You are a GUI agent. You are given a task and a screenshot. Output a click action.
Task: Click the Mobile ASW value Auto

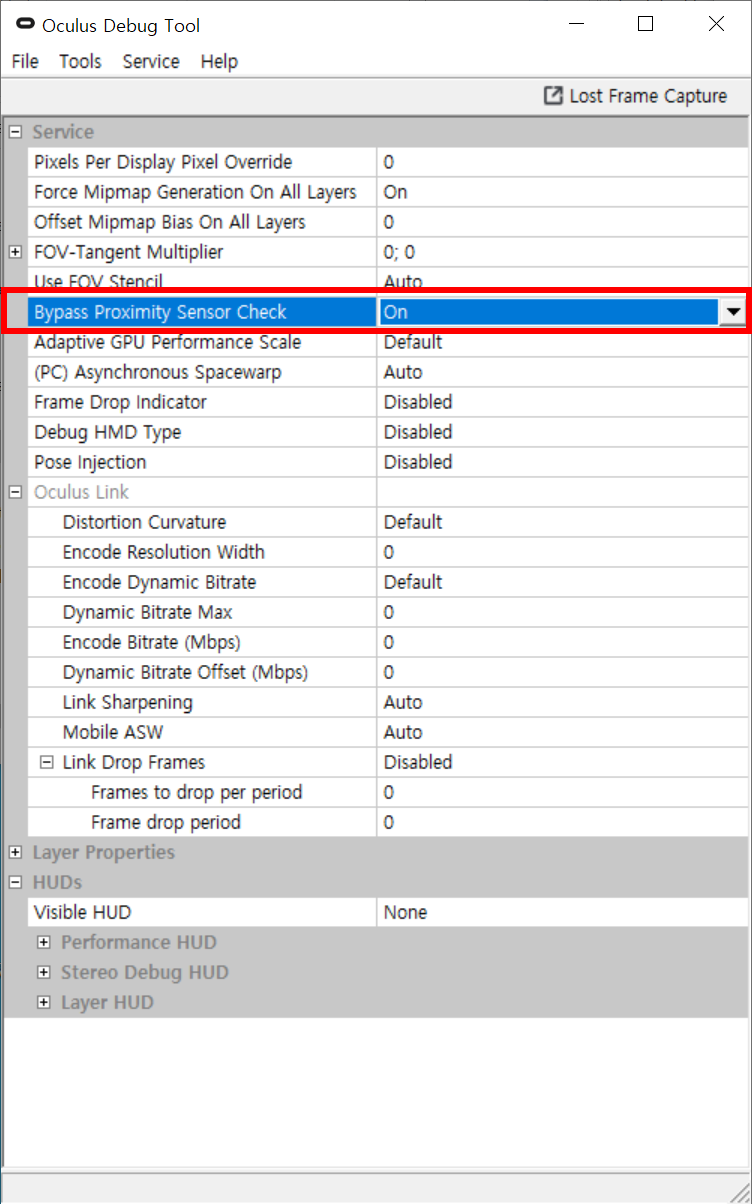coord(562,732)
